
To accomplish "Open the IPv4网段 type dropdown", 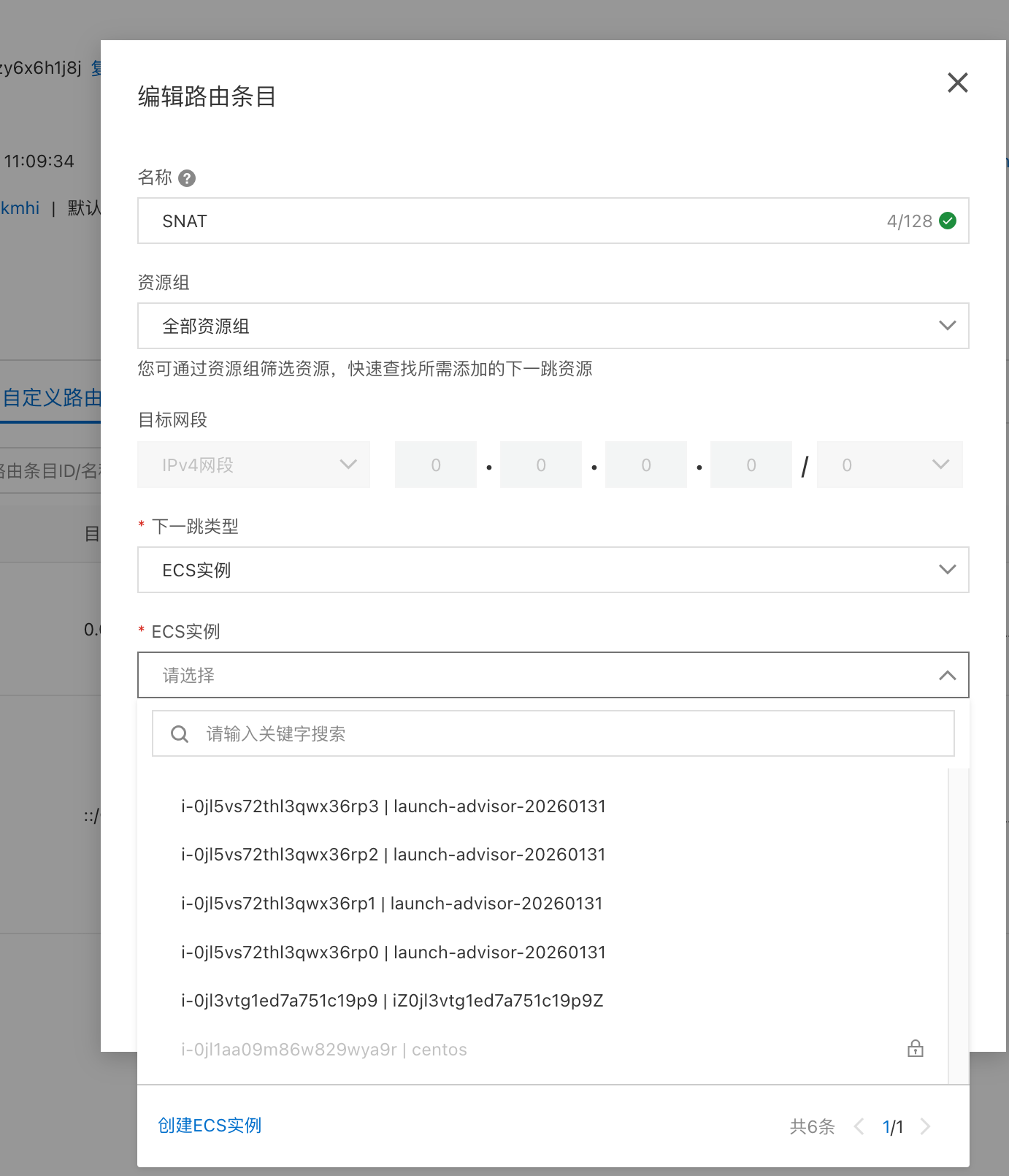I will (253, 465).
